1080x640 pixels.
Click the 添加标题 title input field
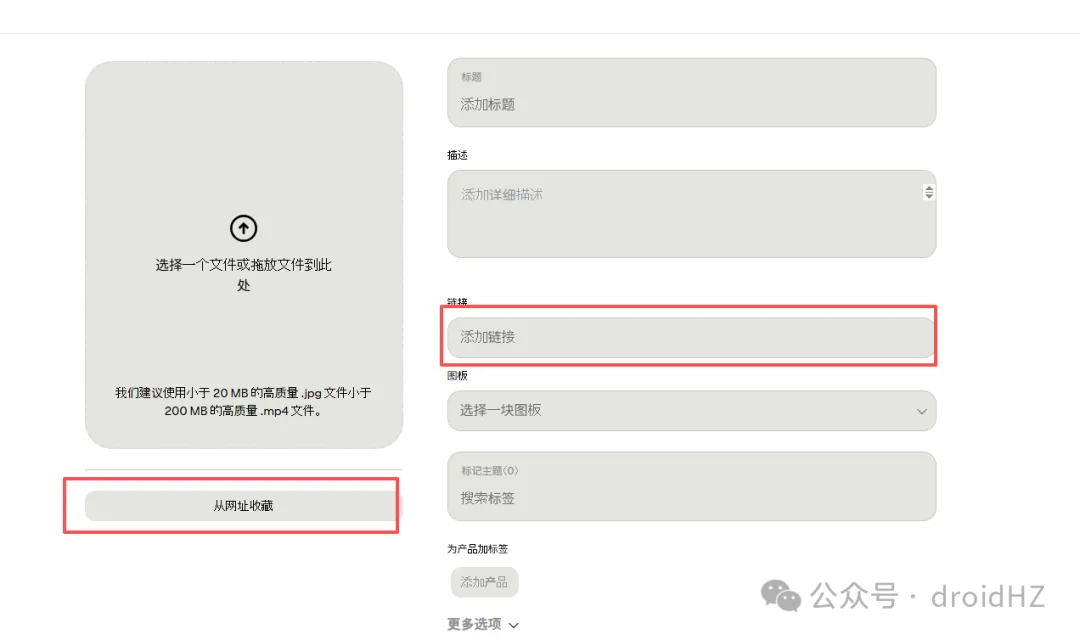[690, 100]
